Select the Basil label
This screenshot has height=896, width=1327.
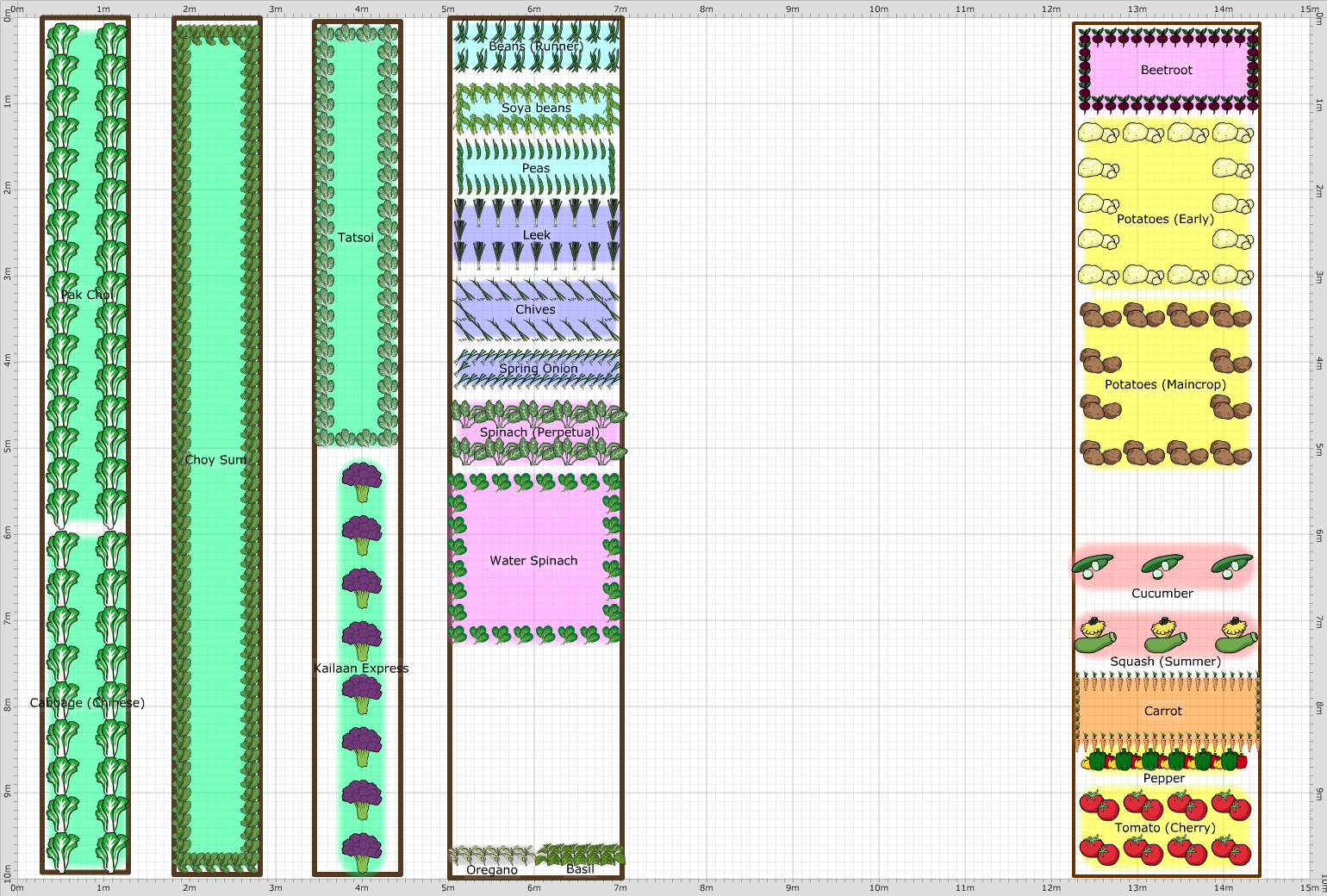(580, 869)
